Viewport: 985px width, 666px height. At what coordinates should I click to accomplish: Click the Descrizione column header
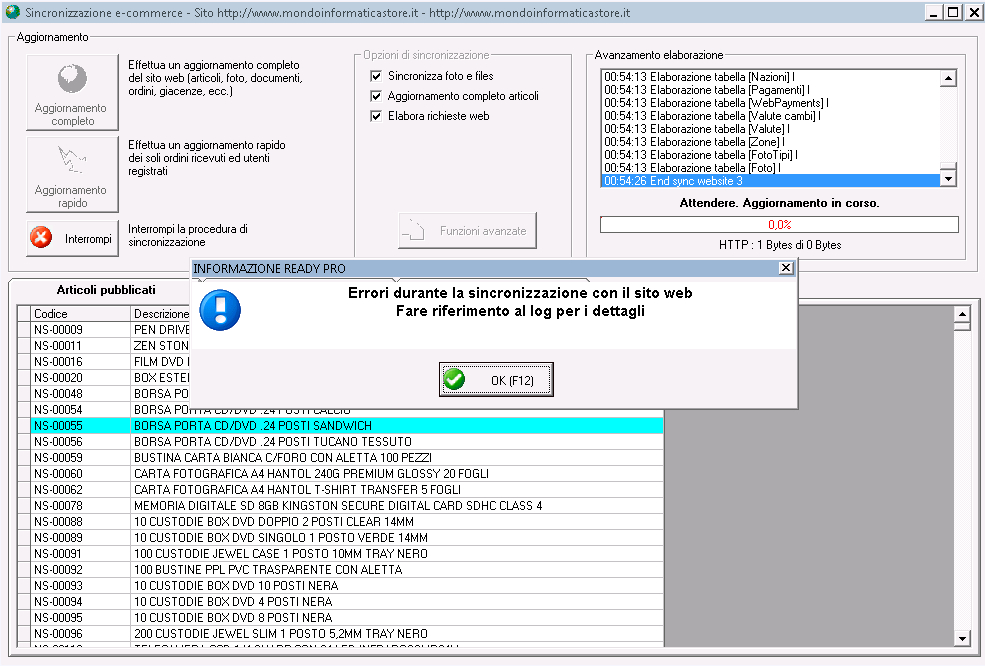[161, 314]
